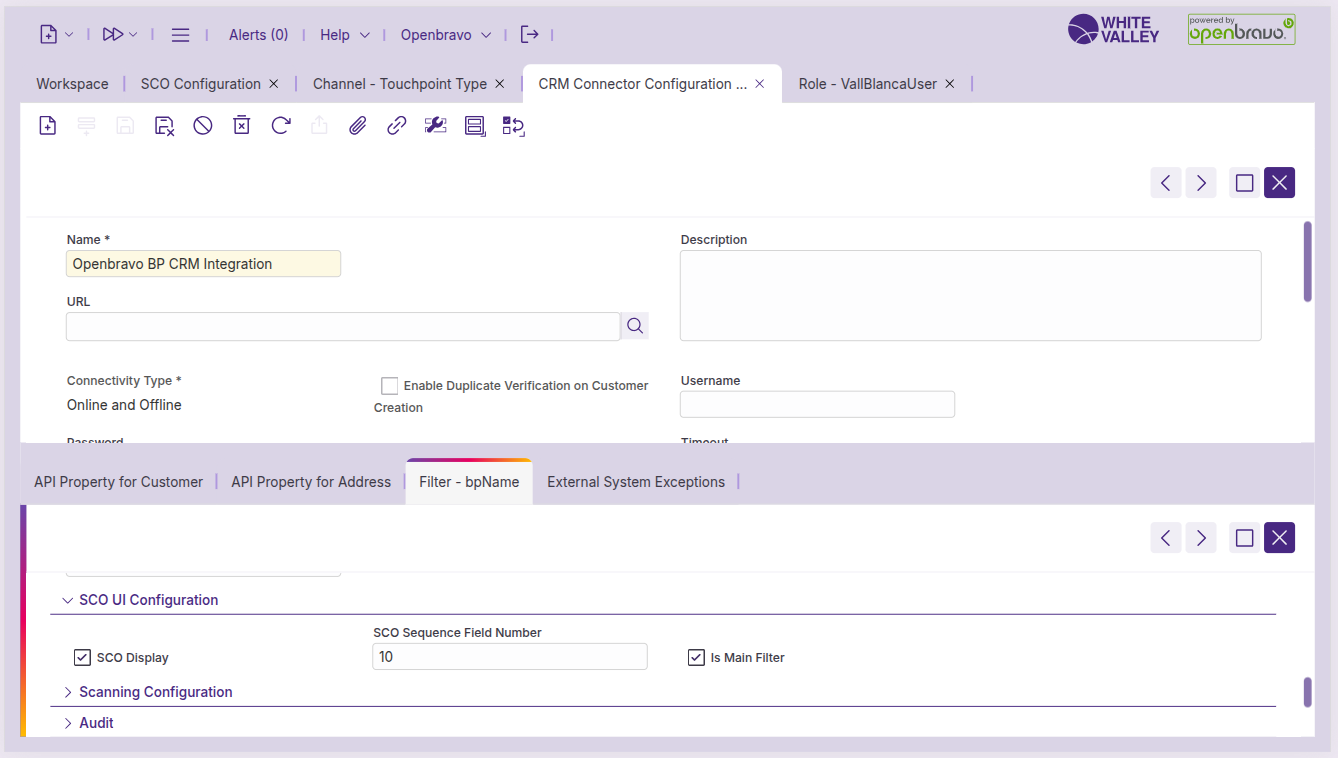Image resolution: width=1338 pixels, height=758 pixels.
Task: Delete the record with the trash icon
Action: [x=241, y=125]
